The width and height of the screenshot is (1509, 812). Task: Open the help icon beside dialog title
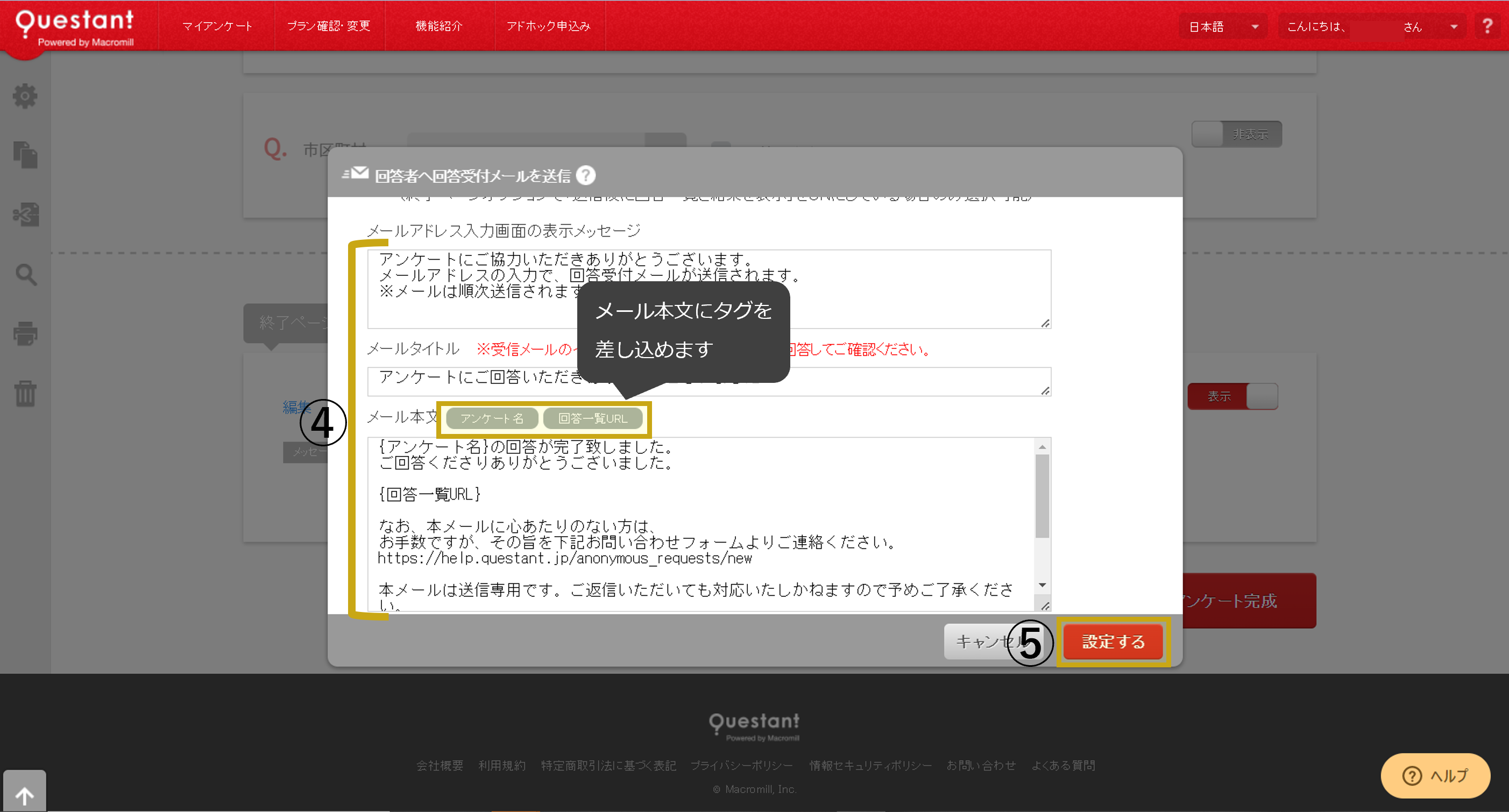click(x=585, y=175)
